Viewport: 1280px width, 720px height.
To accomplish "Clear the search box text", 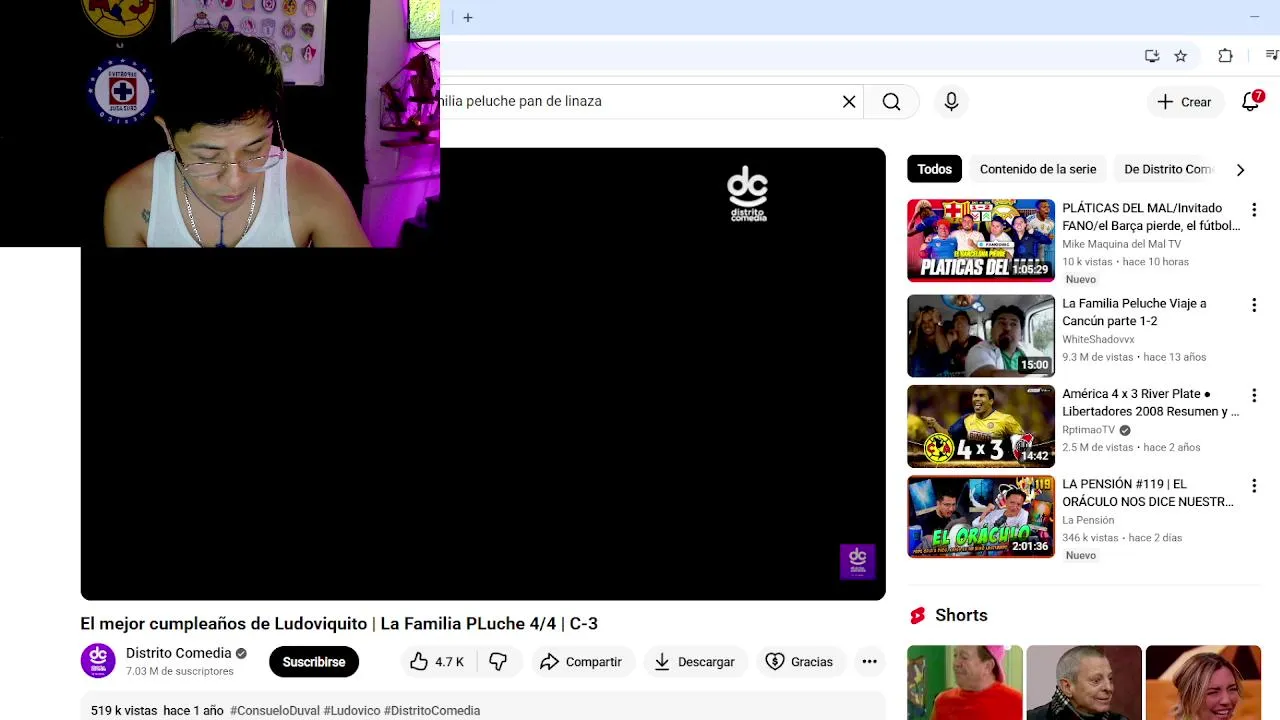I will (849, 101).
